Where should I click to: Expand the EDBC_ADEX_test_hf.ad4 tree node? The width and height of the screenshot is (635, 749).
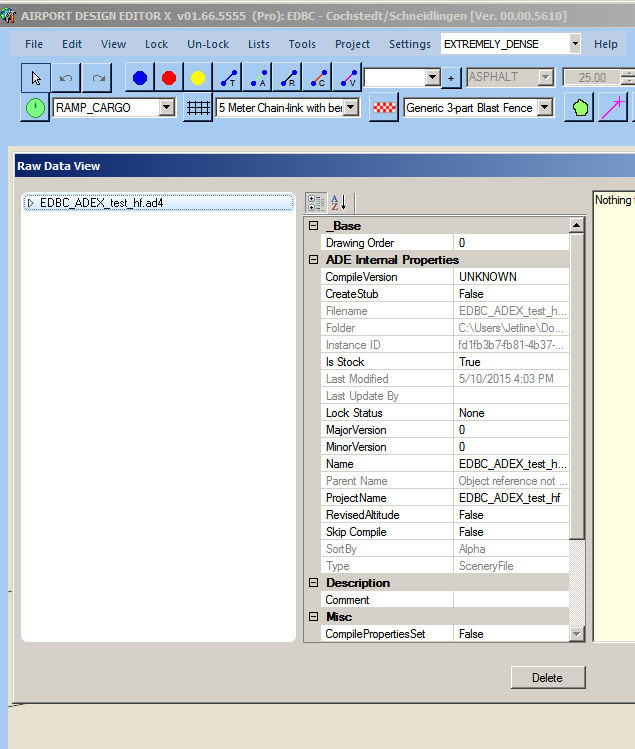31,203
